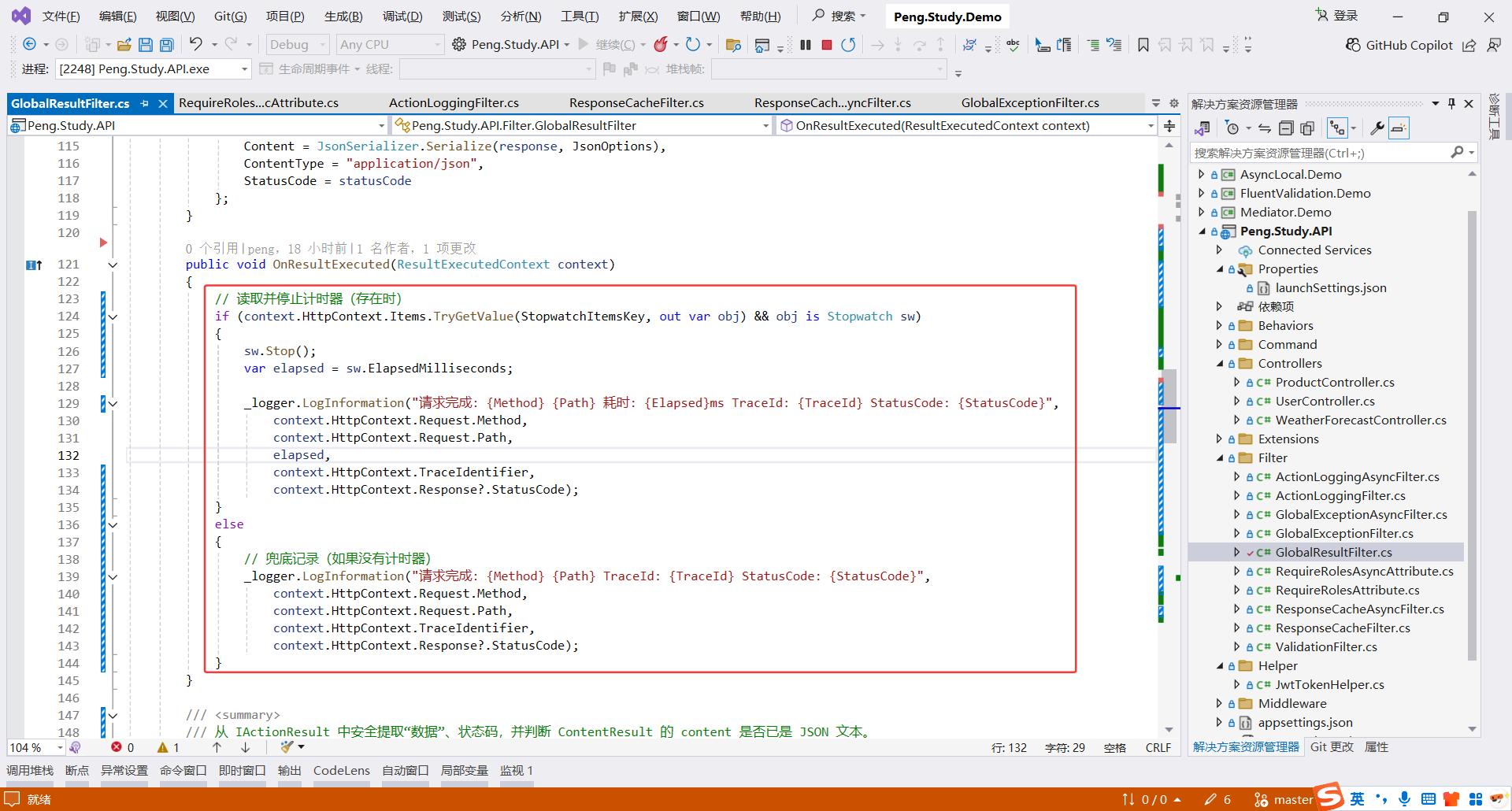Click the Save file icon
The width and height of the screenshot is (1512, 811).
pyautogui.click(x=146, y=45)
